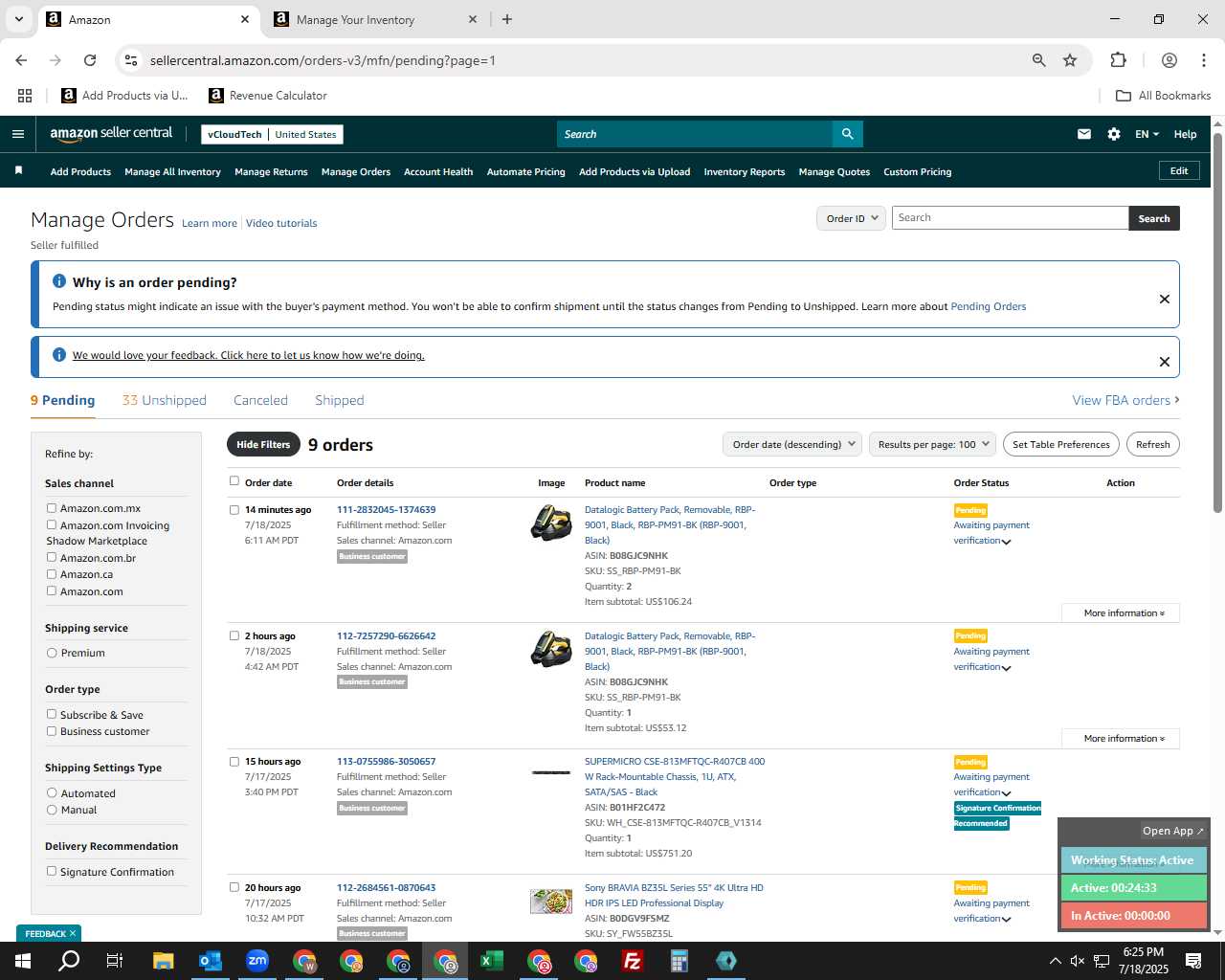Screen dimensions: 1225x980
Task: Switch to the 33 Unshipped tab
Action: [164, 400]
